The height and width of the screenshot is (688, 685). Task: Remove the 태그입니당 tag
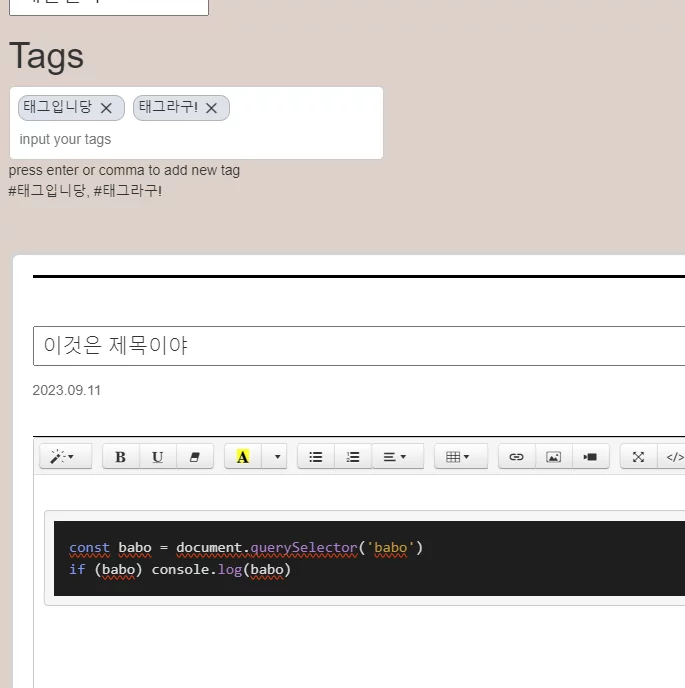click(x=106, y=108)
